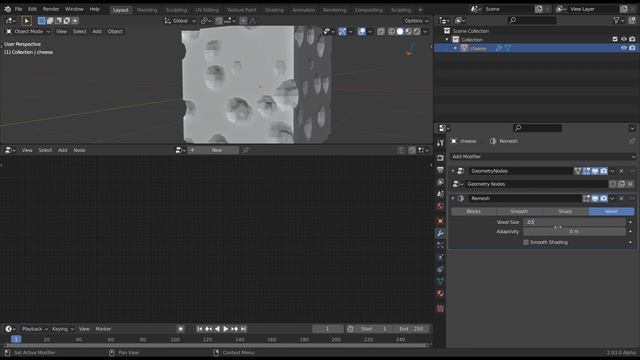Click frame 1 marker on timeline

point(16,339)
